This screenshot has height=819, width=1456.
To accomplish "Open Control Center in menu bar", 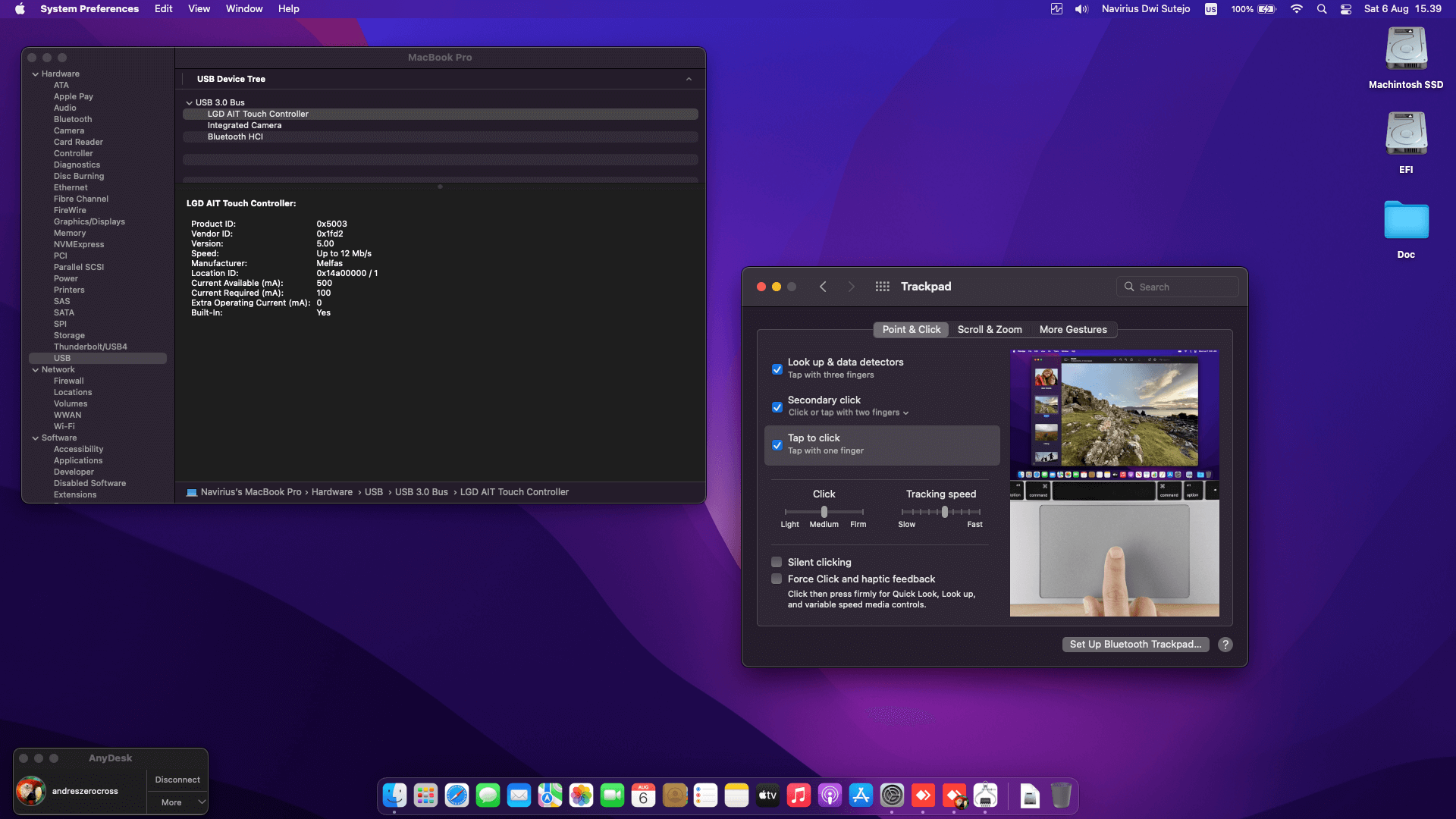I will 1346,9.
